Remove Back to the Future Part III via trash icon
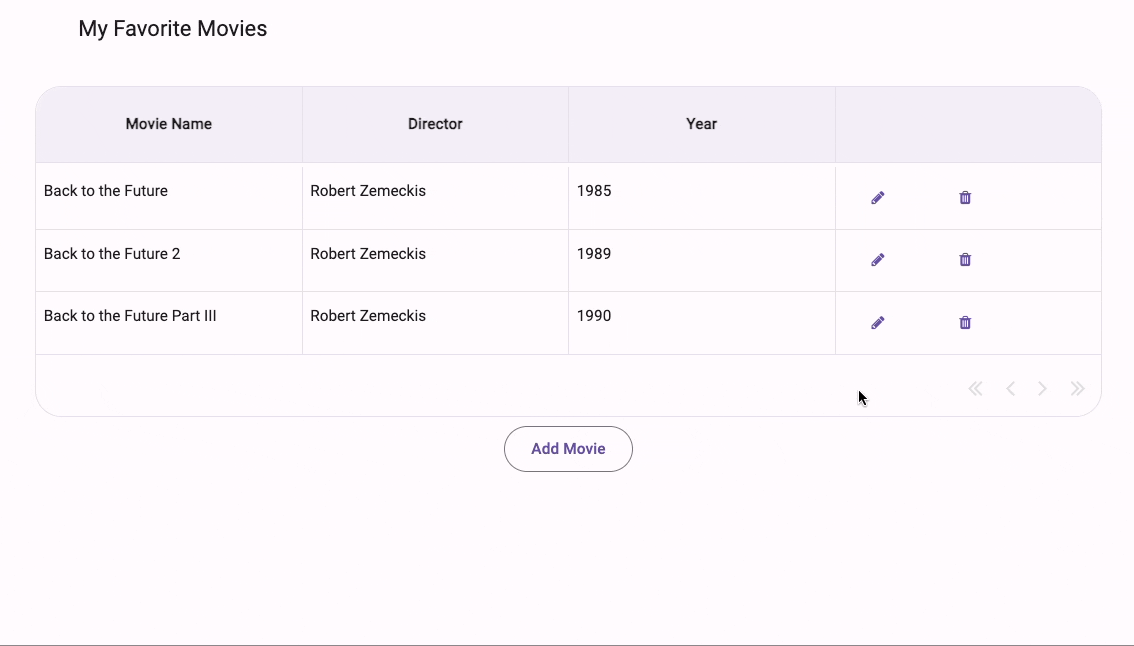Image resolution: width=1134 pixels, height=646 pixels. pyautogui.click(x=964, y=322)
